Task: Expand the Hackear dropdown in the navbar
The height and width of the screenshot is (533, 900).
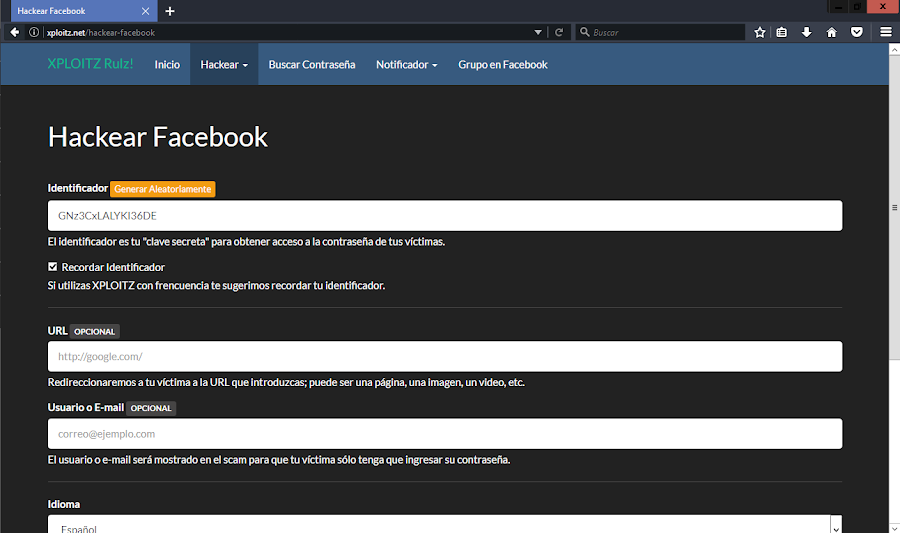Action: coord(224,65)
